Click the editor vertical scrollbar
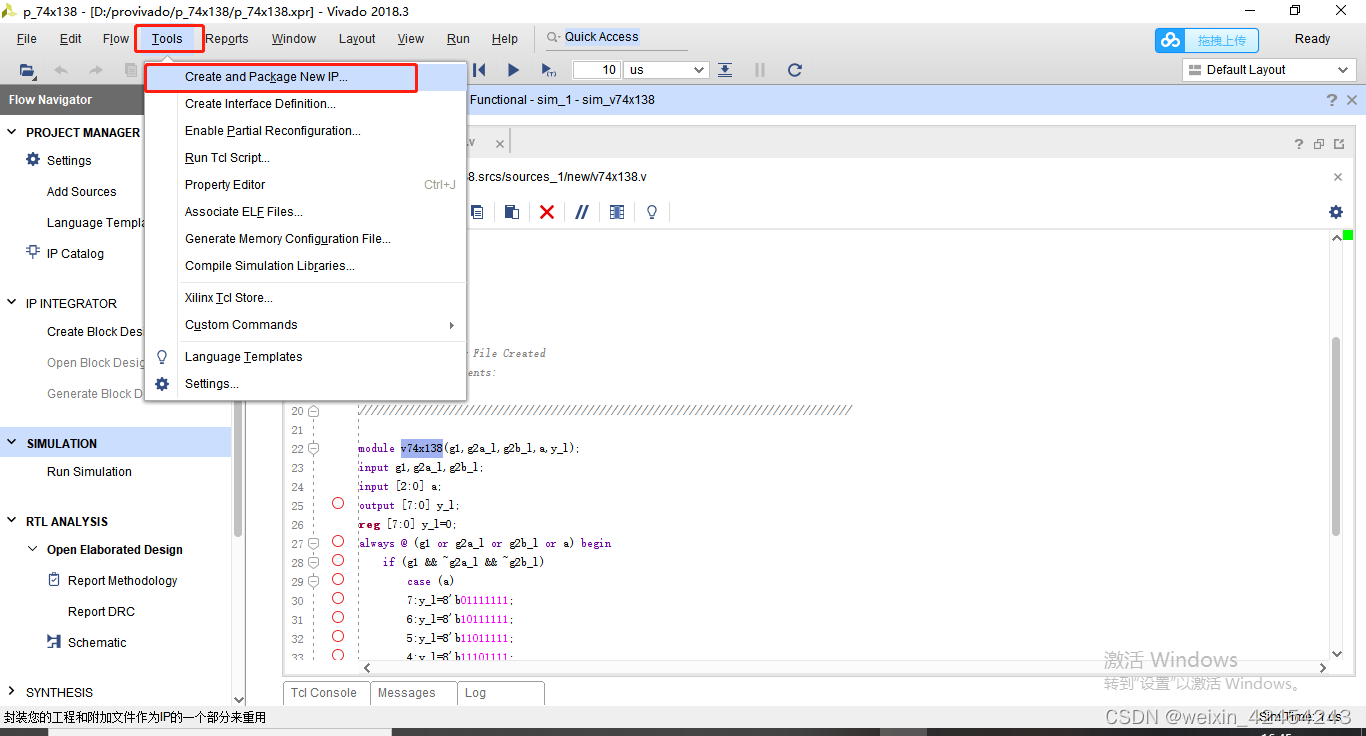 tap(1336, 436)
